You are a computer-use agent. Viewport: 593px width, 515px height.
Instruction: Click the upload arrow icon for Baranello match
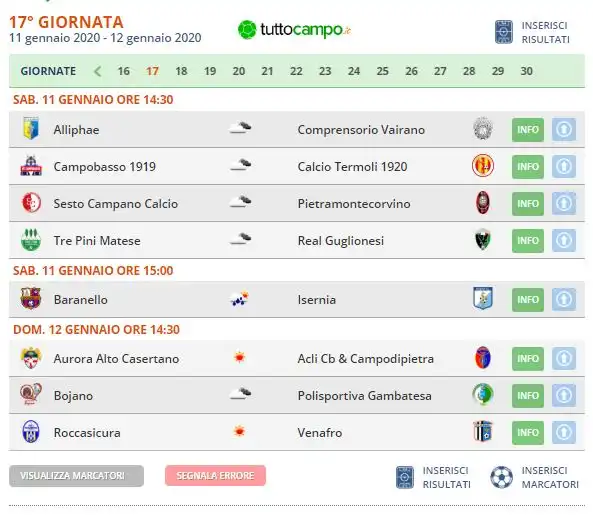click(x=564, y=299)
